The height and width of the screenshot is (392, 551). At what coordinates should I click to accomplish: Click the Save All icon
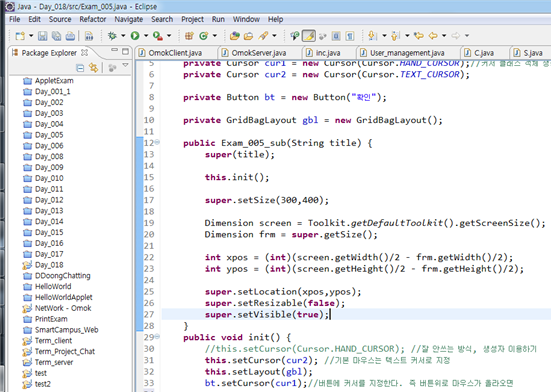coord(56,36)
